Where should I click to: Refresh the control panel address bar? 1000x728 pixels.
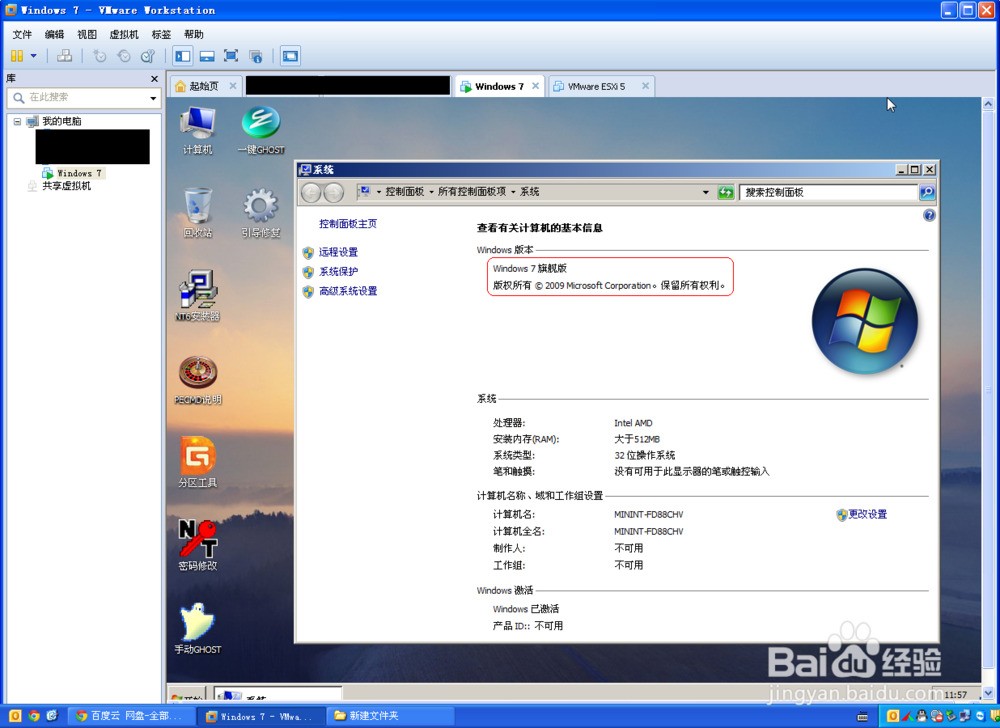[x=726, y=192]
